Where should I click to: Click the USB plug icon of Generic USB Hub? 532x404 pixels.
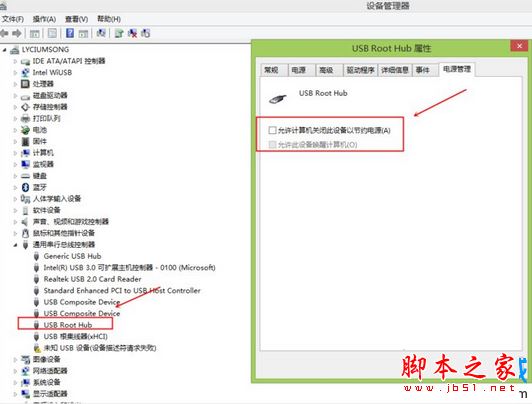37,256
